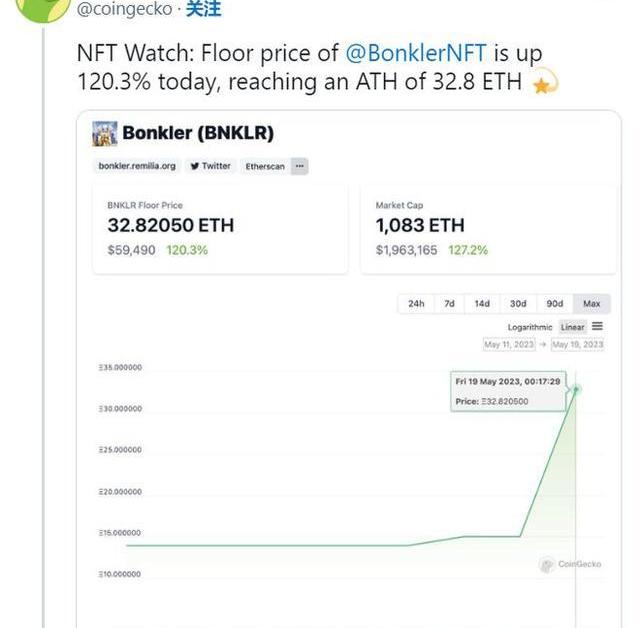Open the bonkler.remilia.org website link
Screen dimensions: 640x628
coord(137,166)
